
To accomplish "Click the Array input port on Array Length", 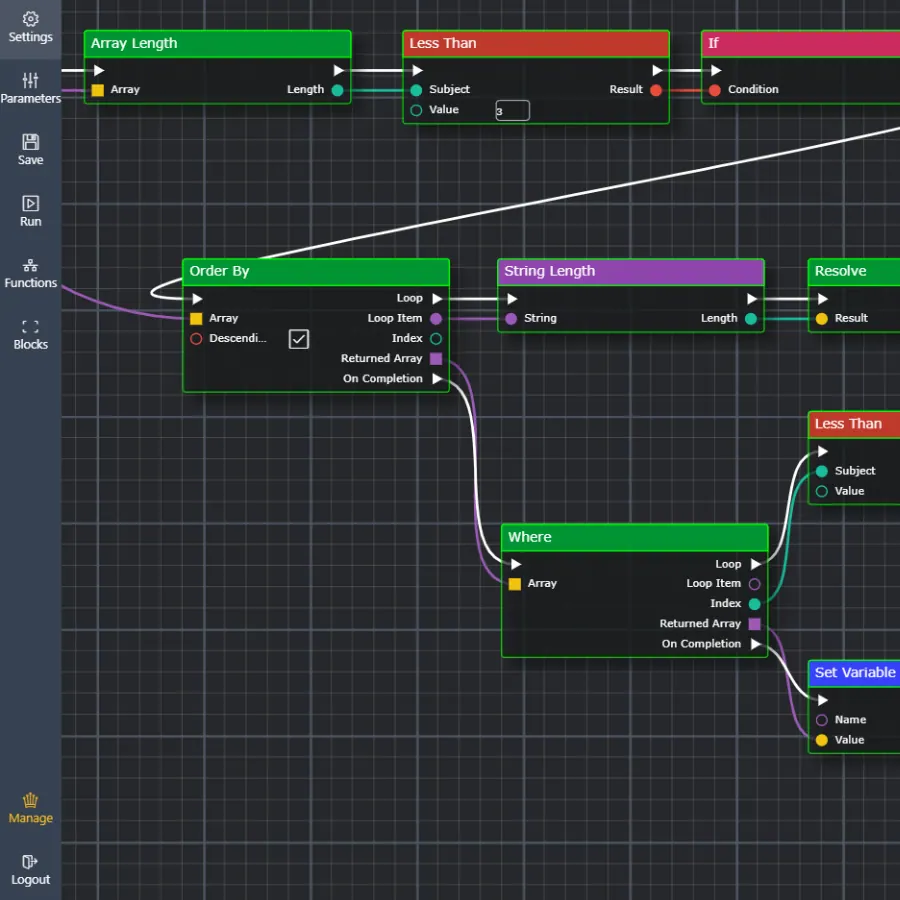I will pyautogui.click(x=98, y=90).
